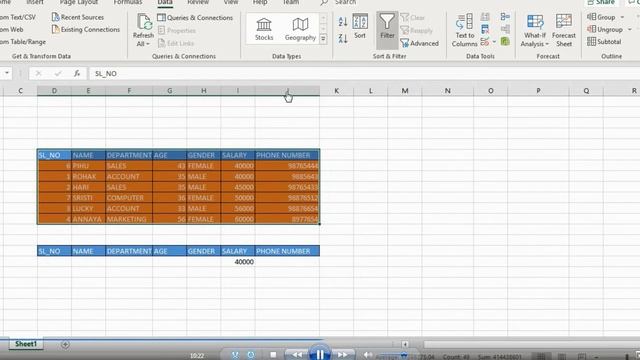Click the Text to Columns icon
This screenshot has height=360, width=640.
tap(464, 30)
